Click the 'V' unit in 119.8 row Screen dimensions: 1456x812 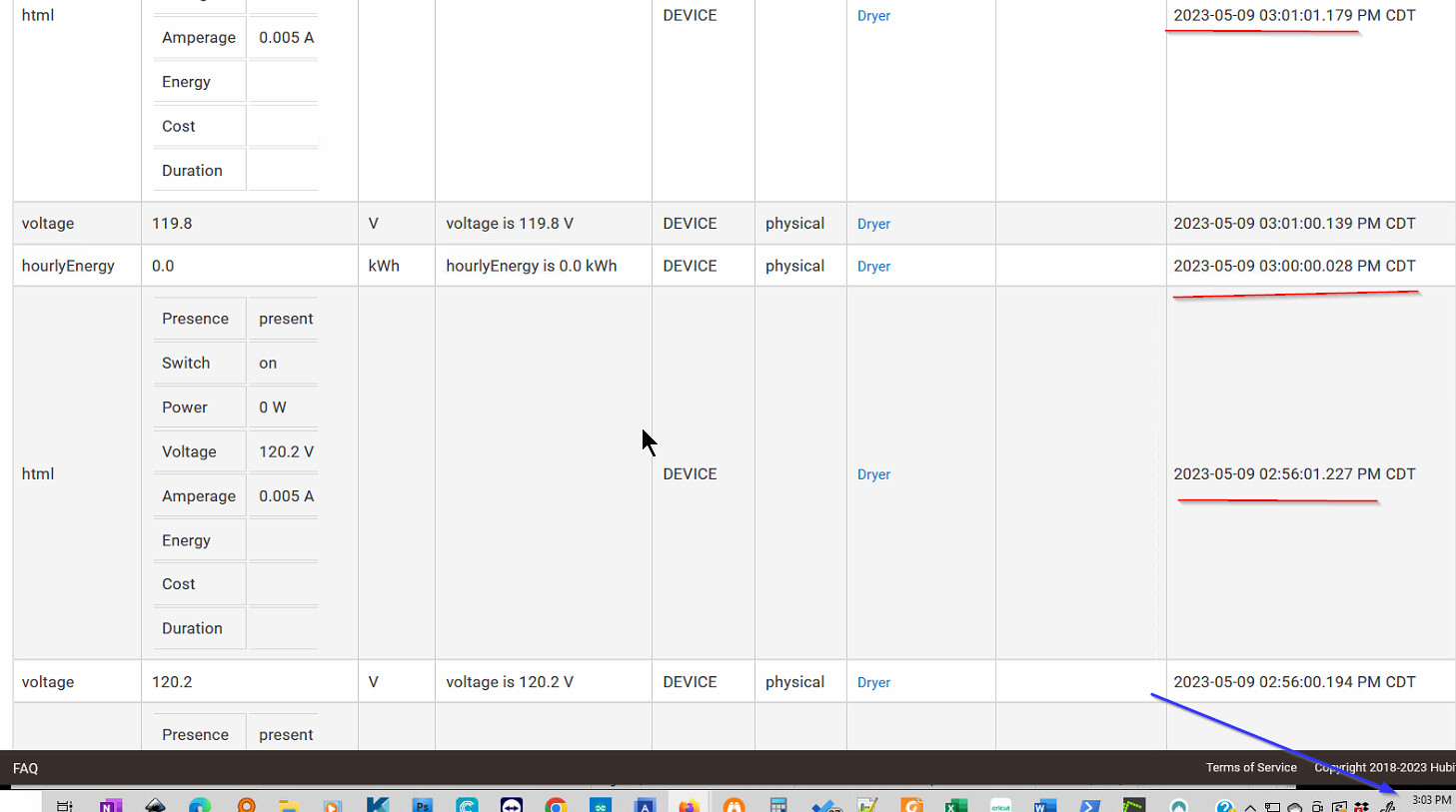tap(374, 224)
